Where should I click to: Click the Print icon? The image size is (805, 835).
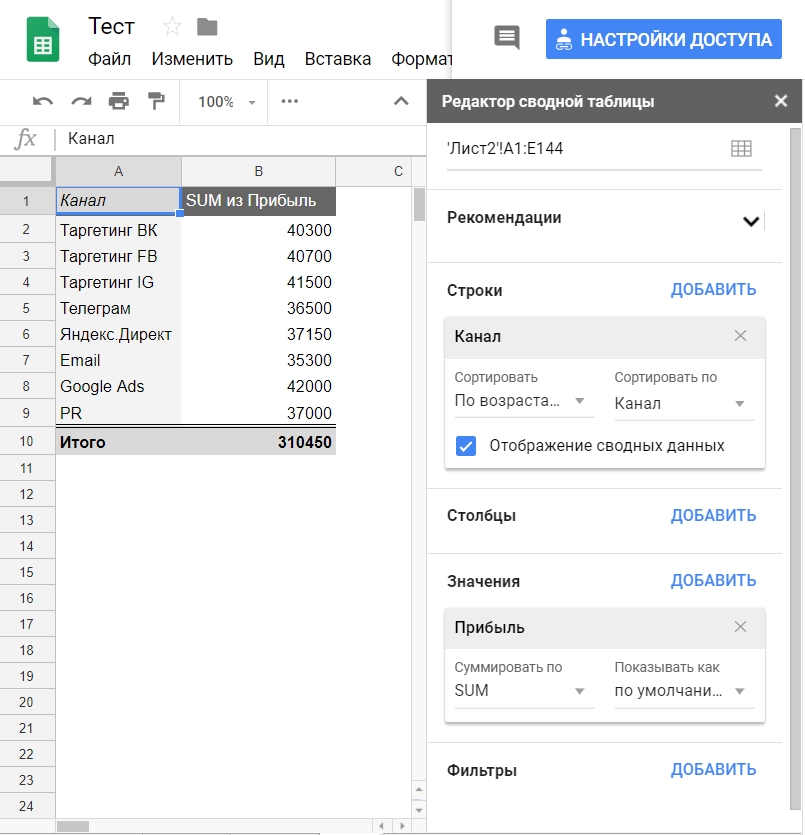click(x=119, y=101)
